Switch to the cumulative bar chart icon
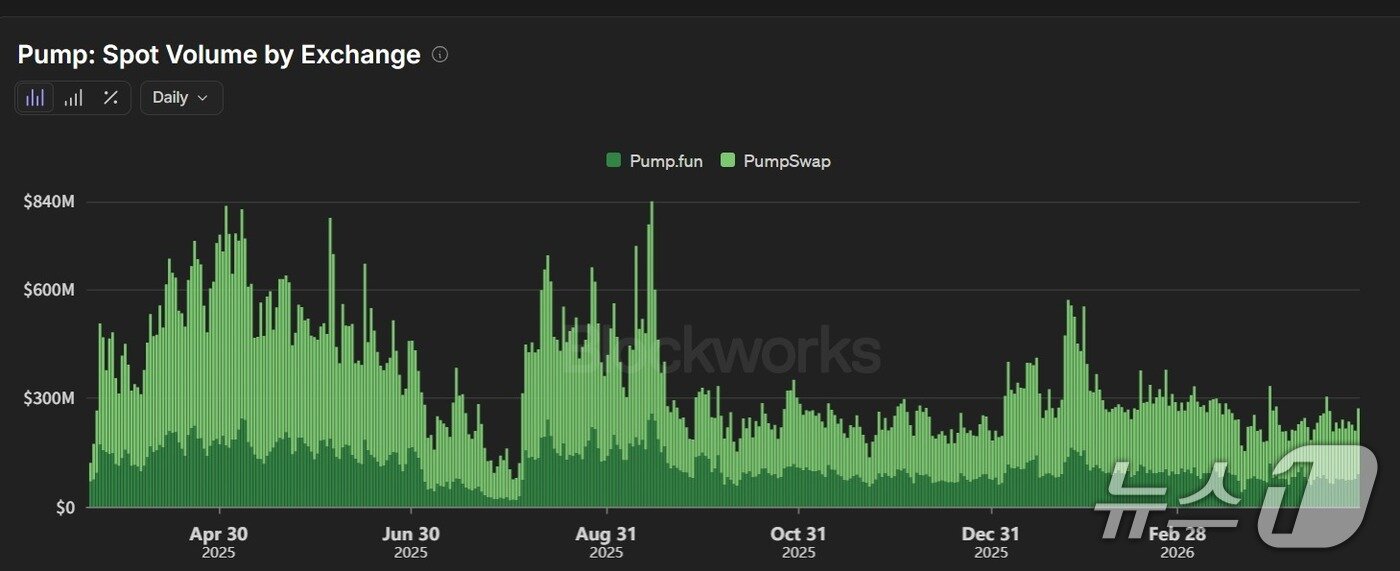The image size is (1400, 571). pyautogui.click(x=73, y=98)
